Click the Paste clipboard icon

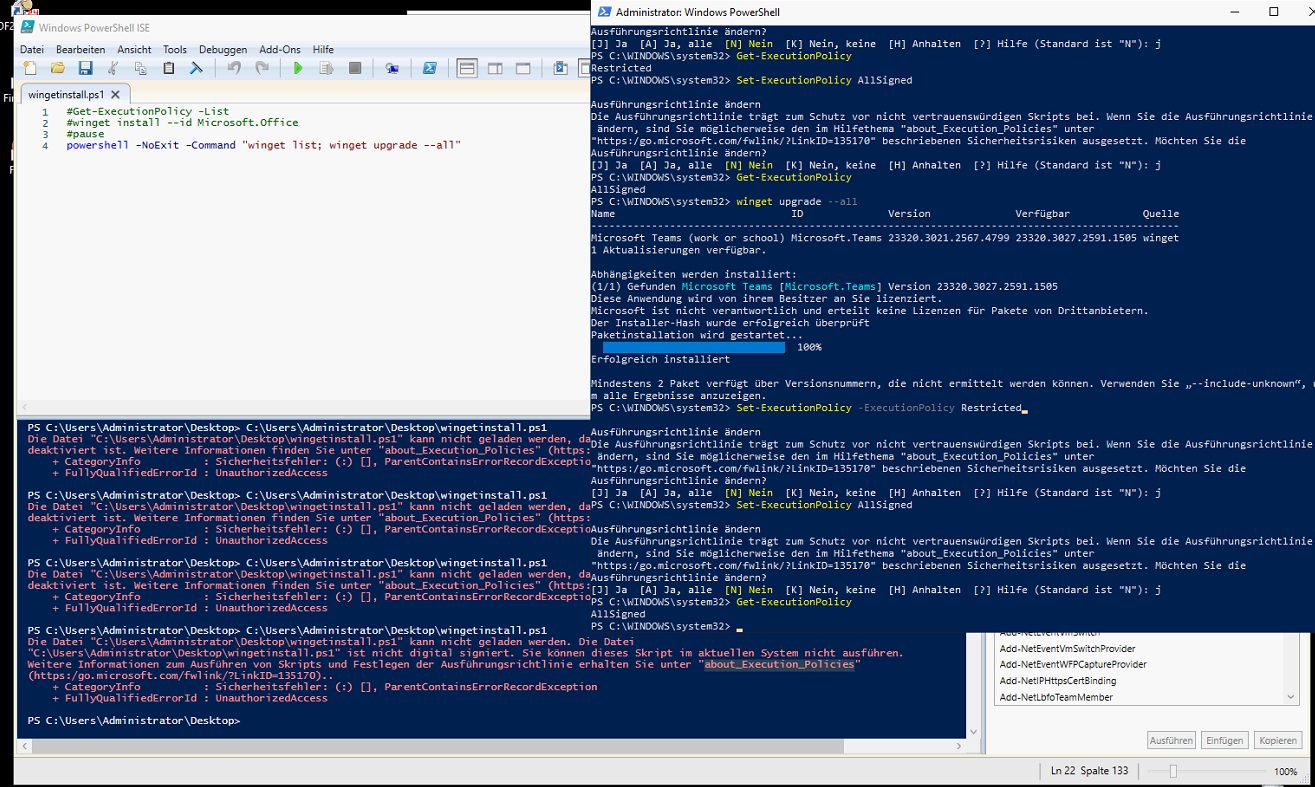169,68
